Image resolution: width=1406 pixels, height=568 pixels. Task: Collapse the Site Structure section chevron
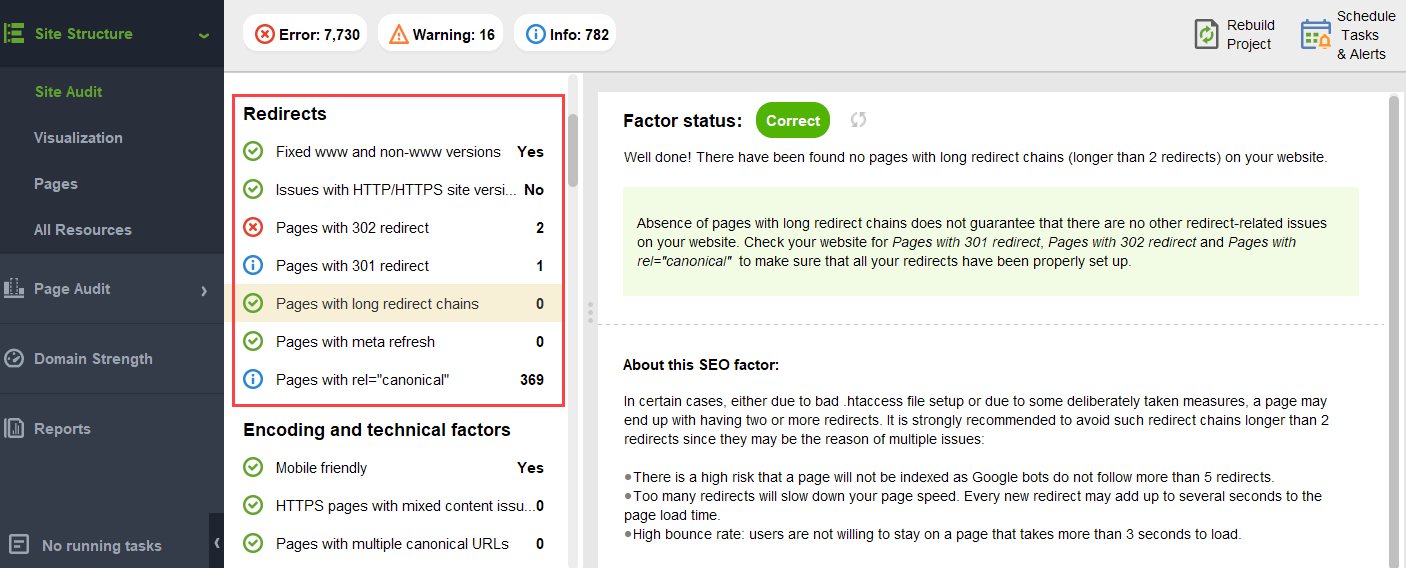click(204, 35)
